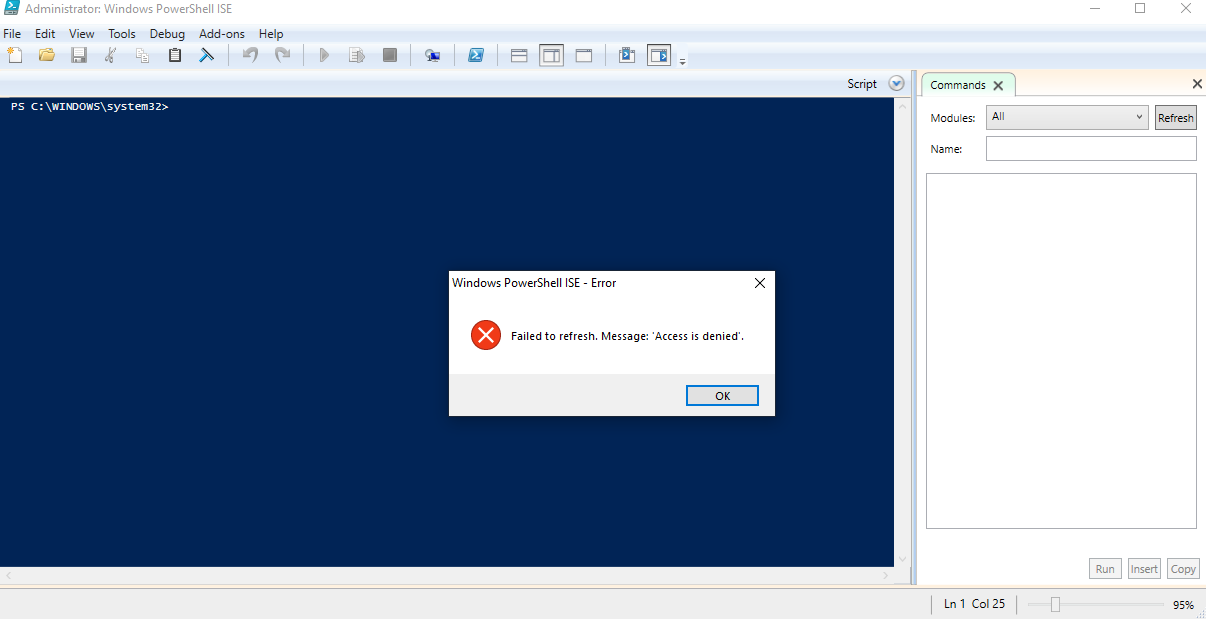Click the Run button in Commands pane
Viewport: 1206px width, 619px height.
[1105, 569]
